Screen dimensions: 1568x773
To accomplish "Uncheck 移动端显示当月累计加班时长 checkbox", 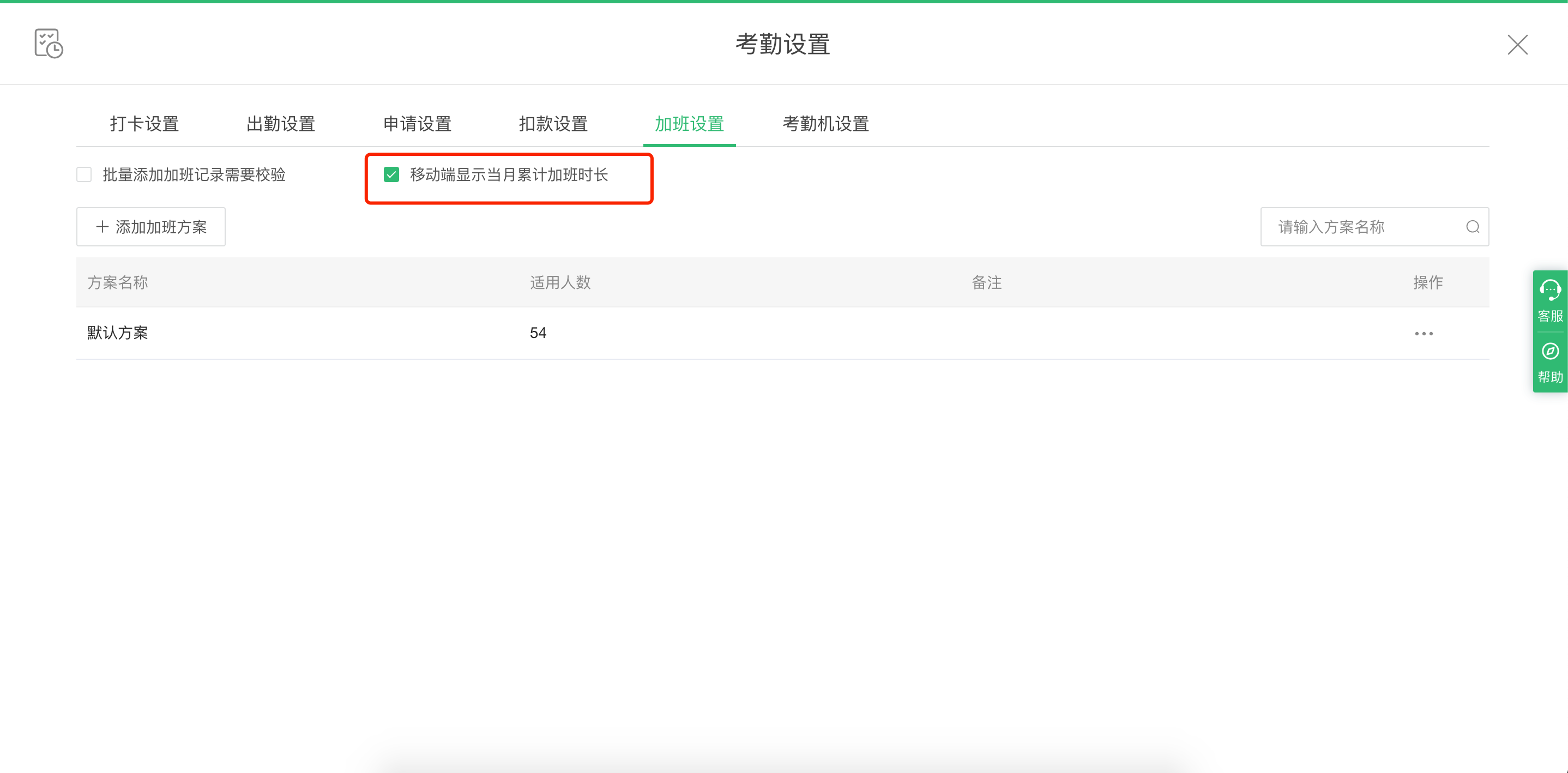I will pyautogui.click(x=391, y=174).
